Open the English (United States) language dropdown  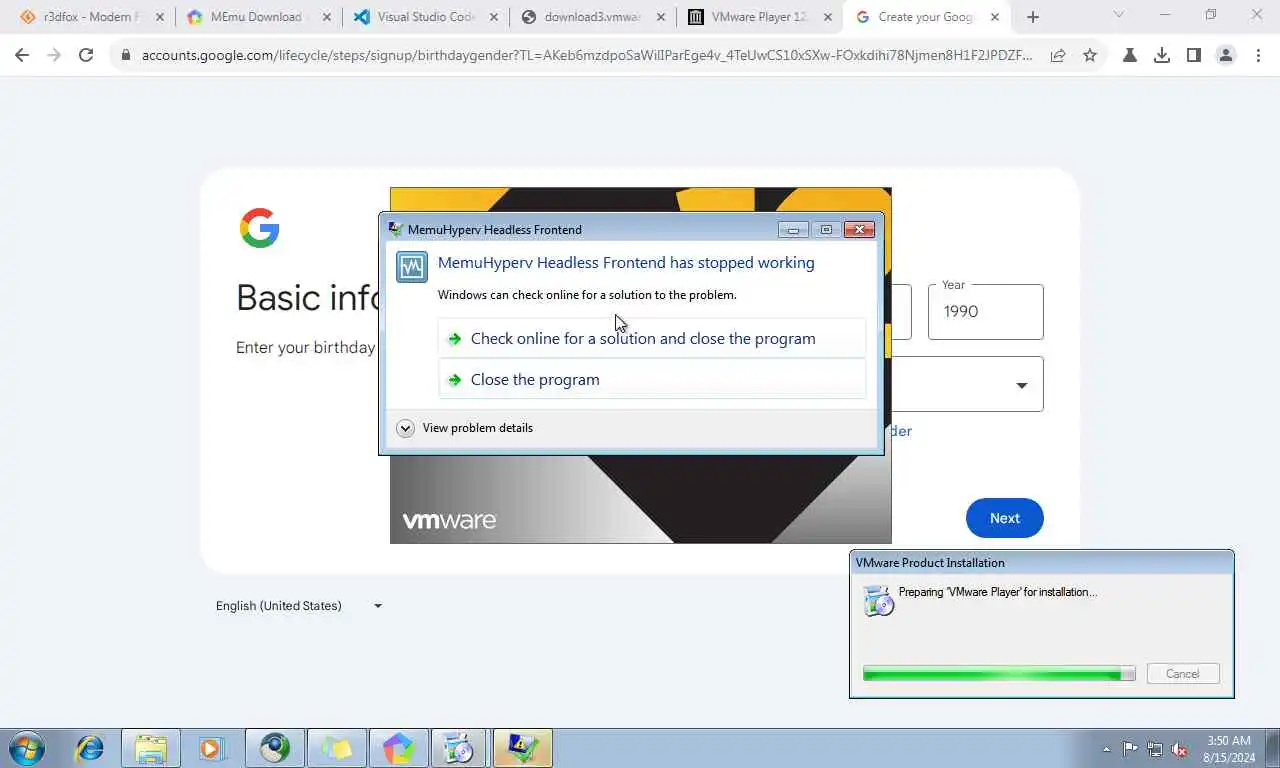(x=300, y=606)
